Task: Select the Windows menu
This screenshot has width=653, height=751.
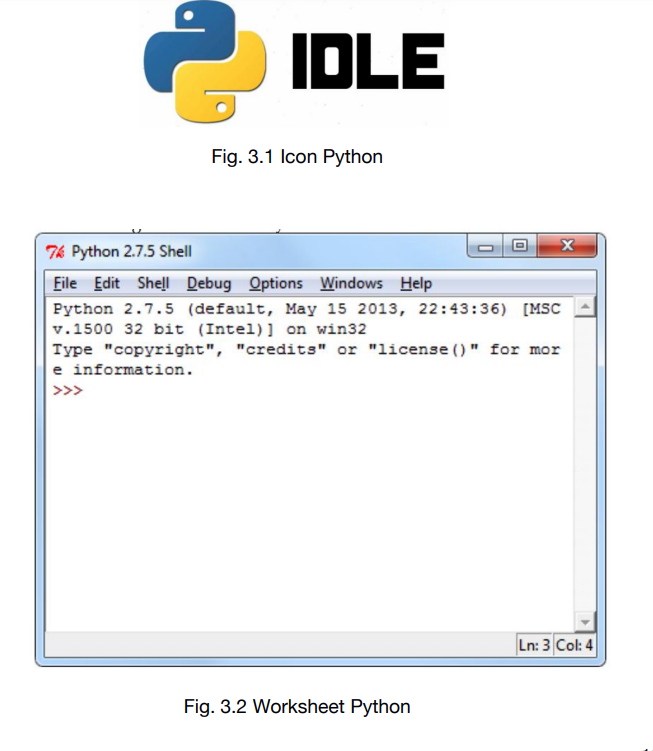Action: 351,283
